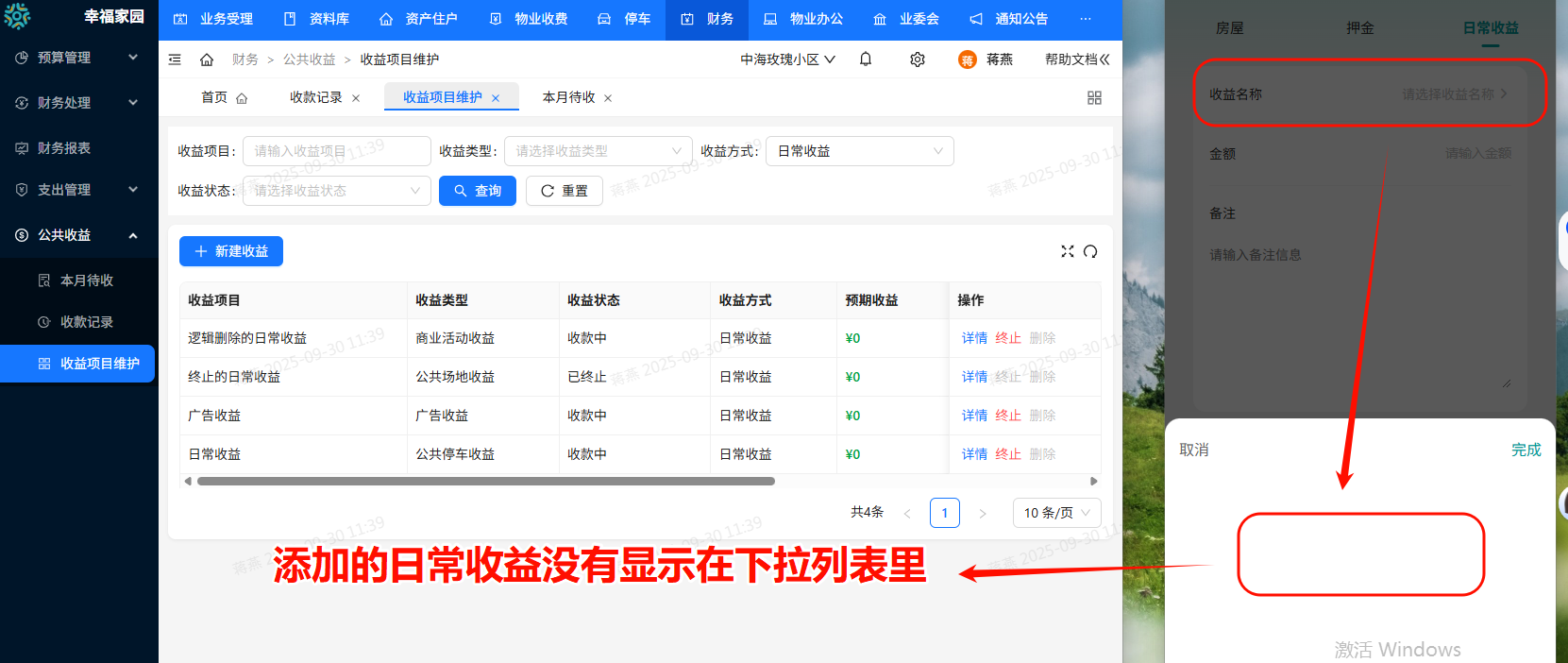1568x663 pixels.
Task: Click the fullscreen expand icon above table
Action: [1067, 251]
